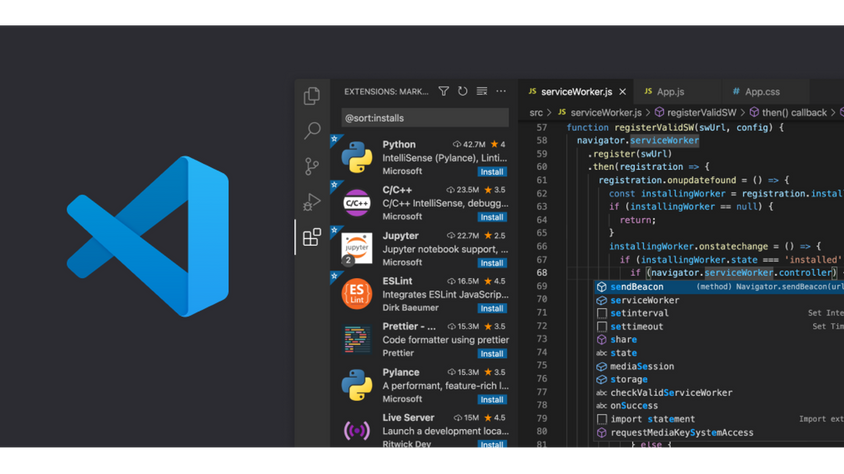Viewport: 844px width, 474px height.
Task: Select sendBeacon in the suggestion list
Action: tap(719, 287)
